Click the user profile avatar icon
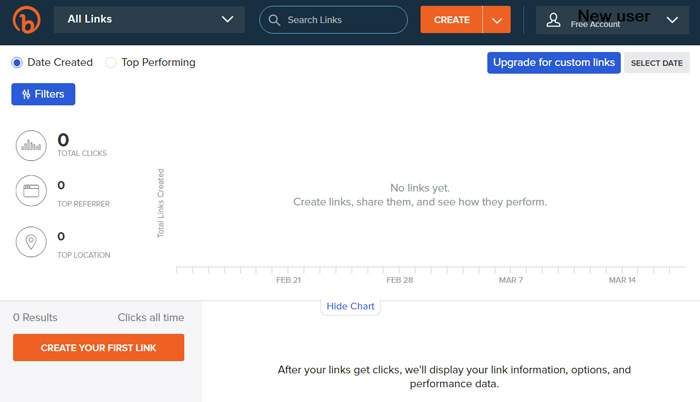 [x=553, y=20]
